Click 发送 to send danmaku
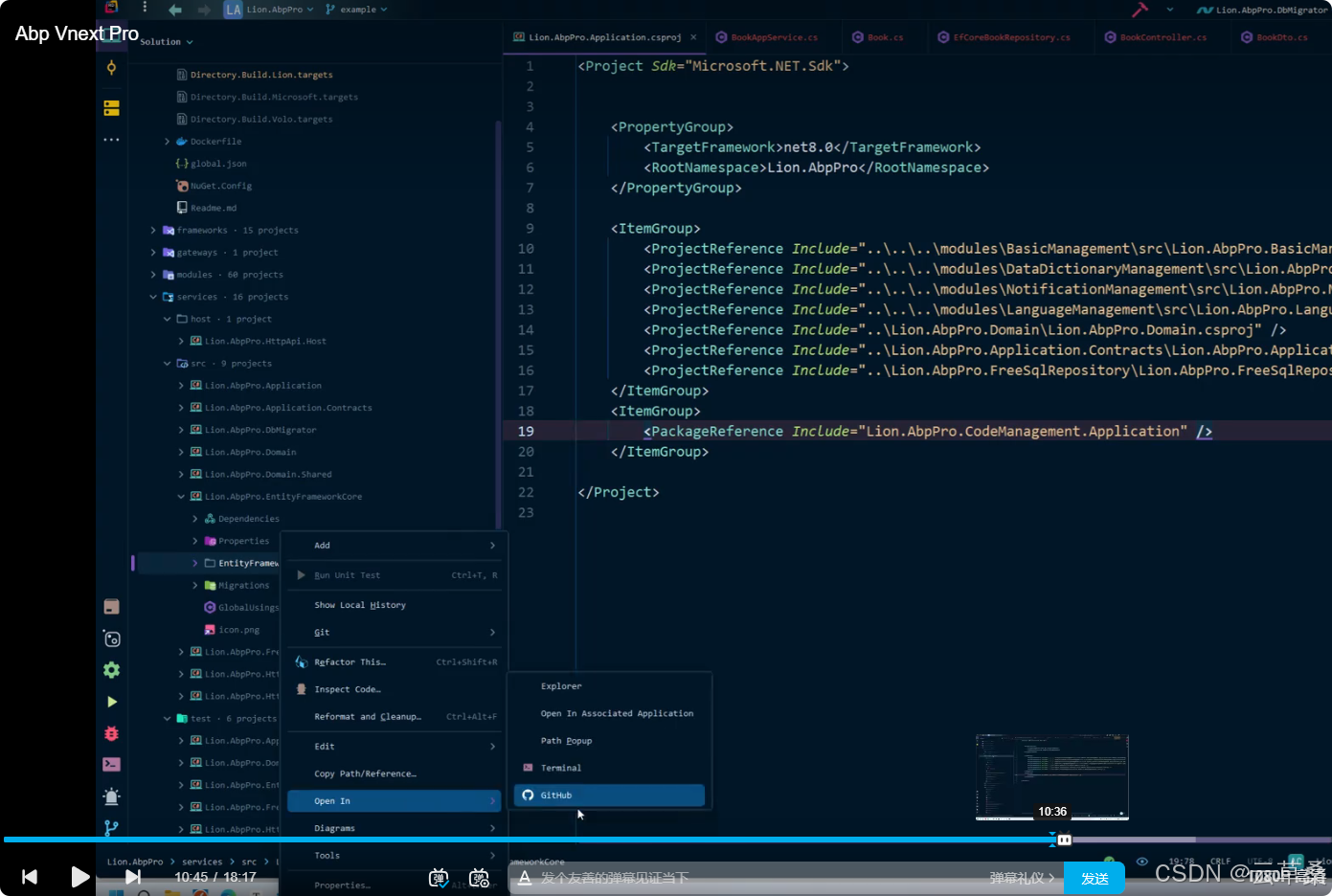 [1095, 878]
